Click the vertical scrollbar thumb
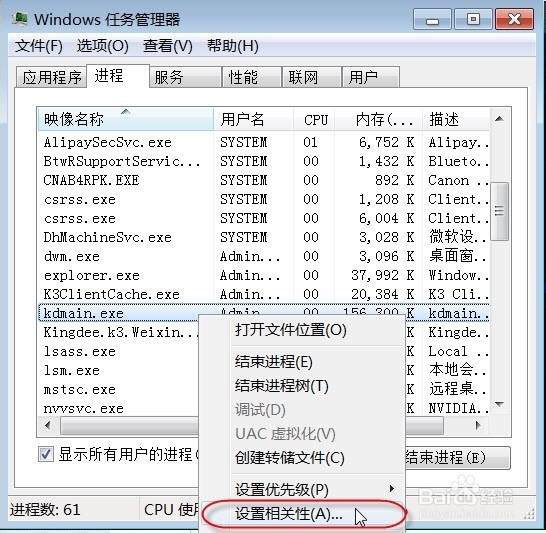The width and height of the screenshot is (546, 533). point(499,211)
